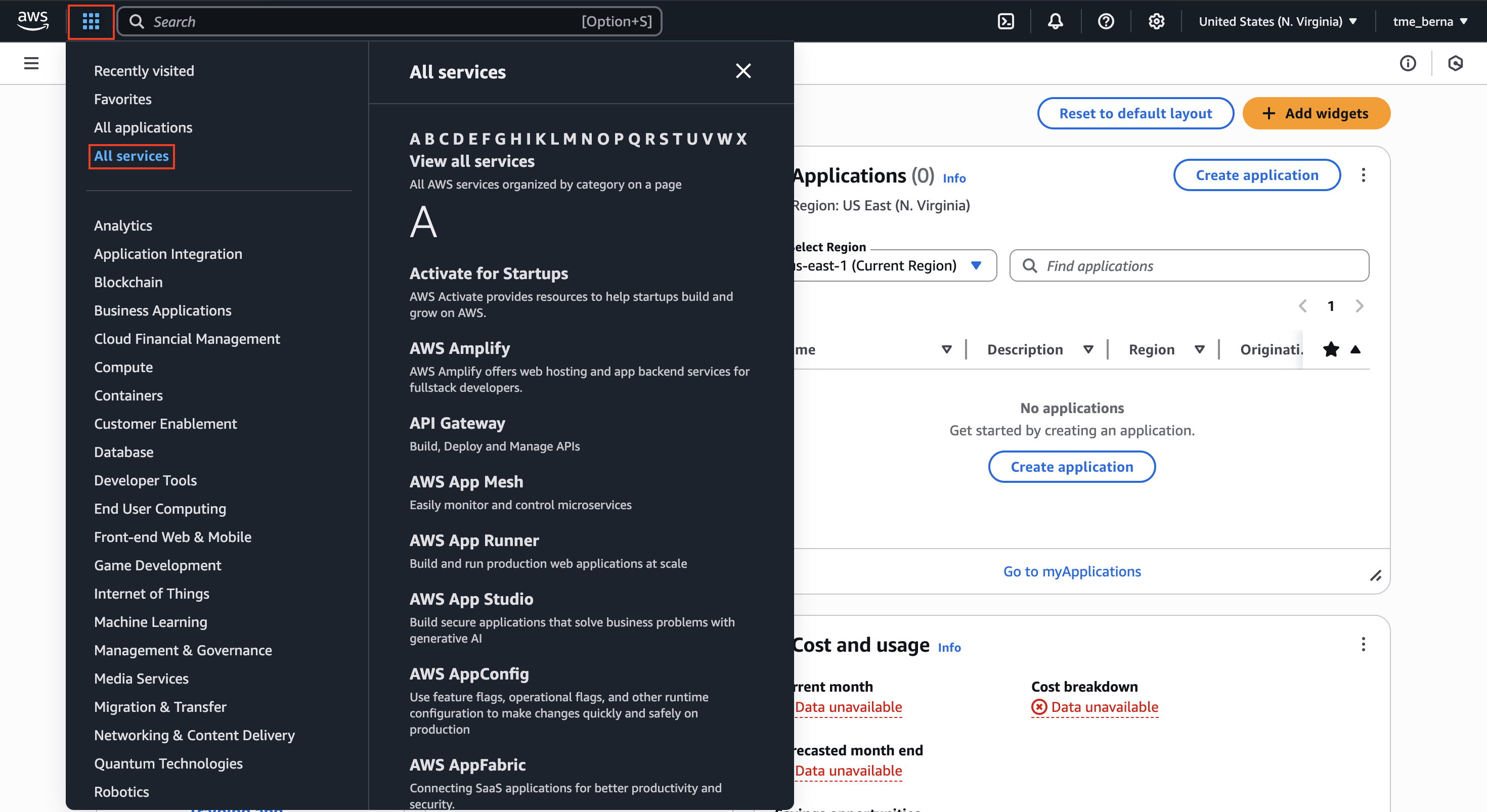Sort by the Description column arrow

pyautogui.click(x=1088, y=349)
